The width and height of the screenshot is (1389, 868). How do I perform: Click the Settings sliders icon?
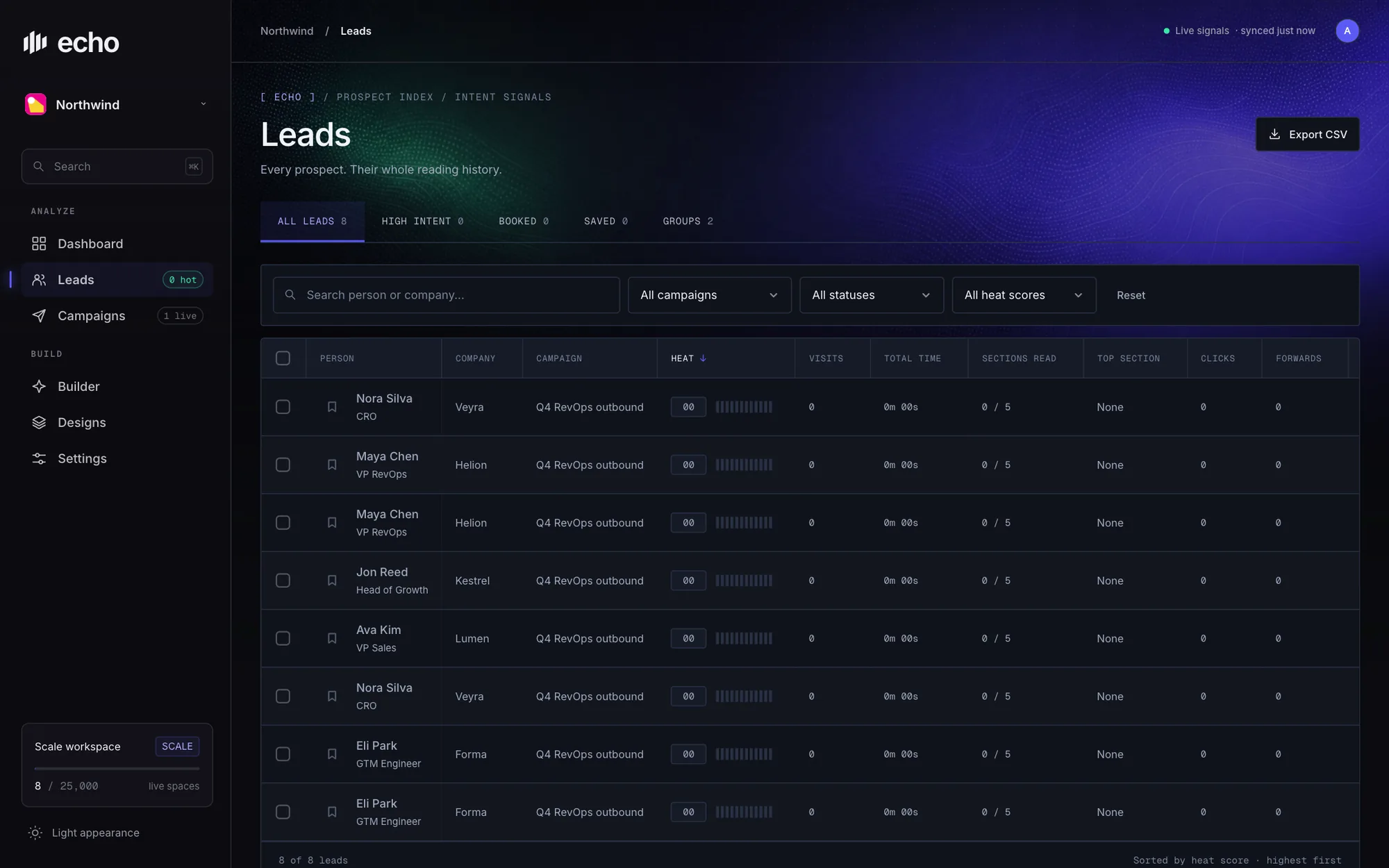pos(39,459)
